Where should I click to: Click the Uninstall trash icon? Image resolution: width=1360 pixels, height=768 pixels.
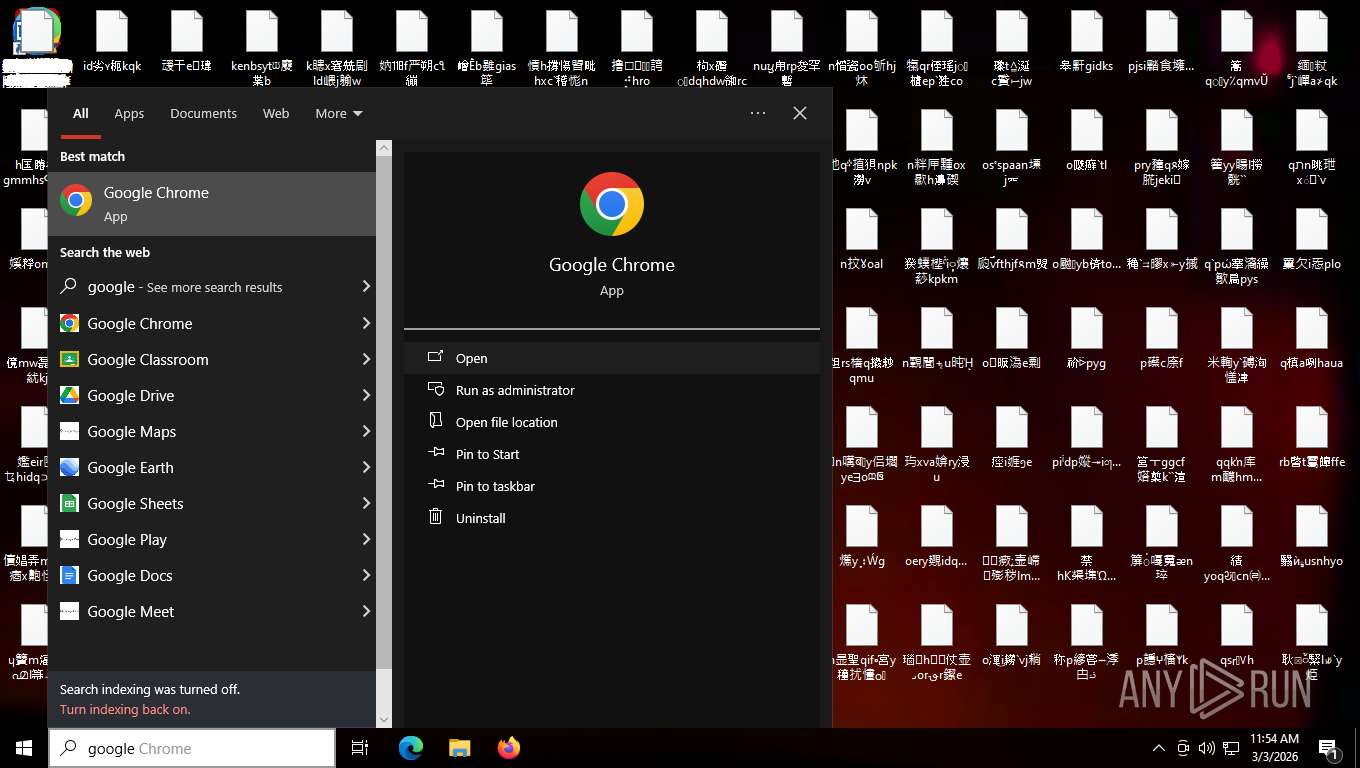(x=436, y=517)
